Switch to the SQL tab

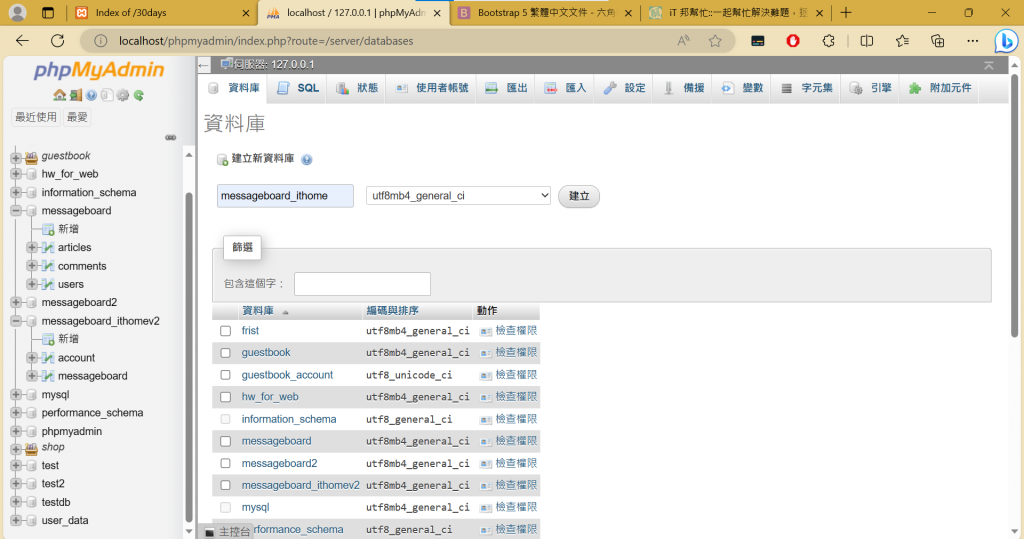298,88
